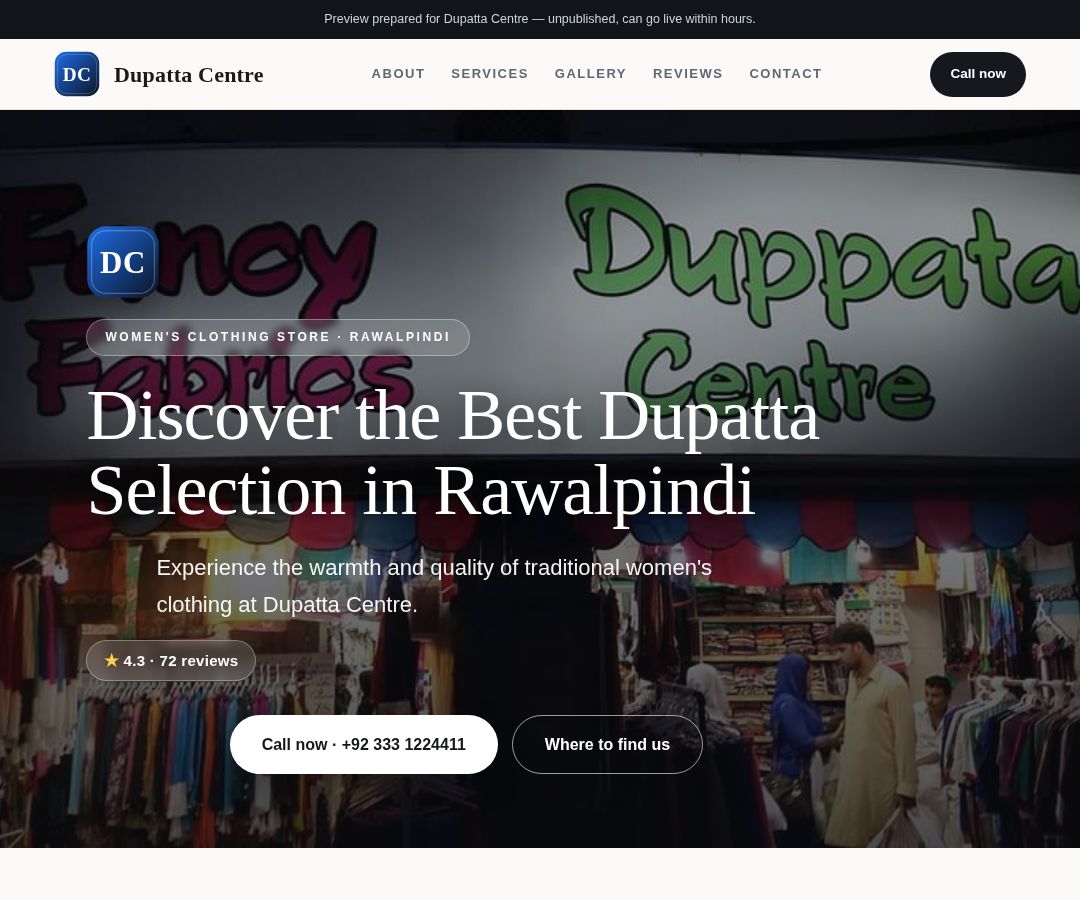
Task: Click the Women's Clothing Store · Rawalpindi pill
Action: tap(278, 337)
